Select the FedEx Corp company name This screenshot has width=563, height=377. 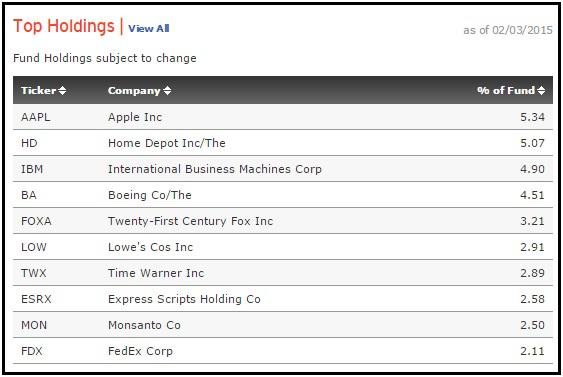(x=140, y=351)
